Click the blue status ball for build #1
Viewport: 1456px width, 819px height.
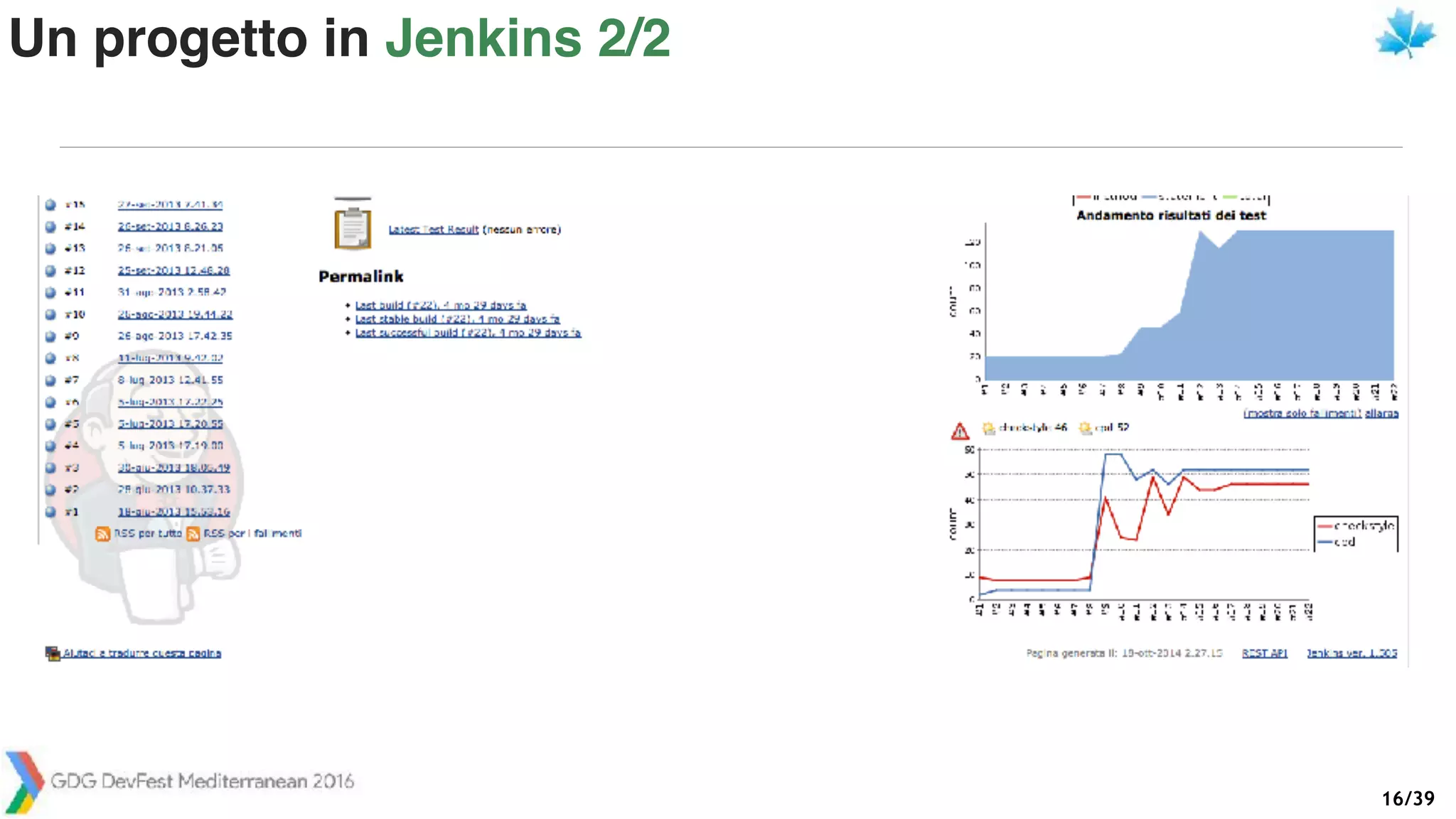[50, 512]
